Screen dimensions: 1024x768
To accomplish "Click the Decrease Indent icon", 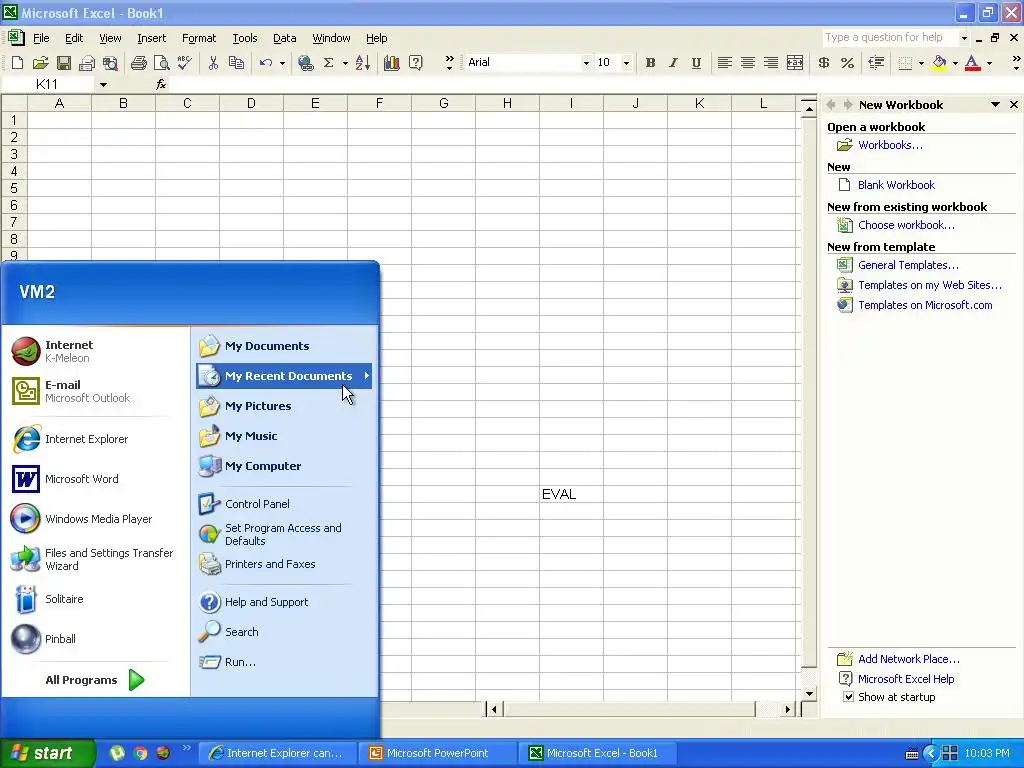I will 876,63.
